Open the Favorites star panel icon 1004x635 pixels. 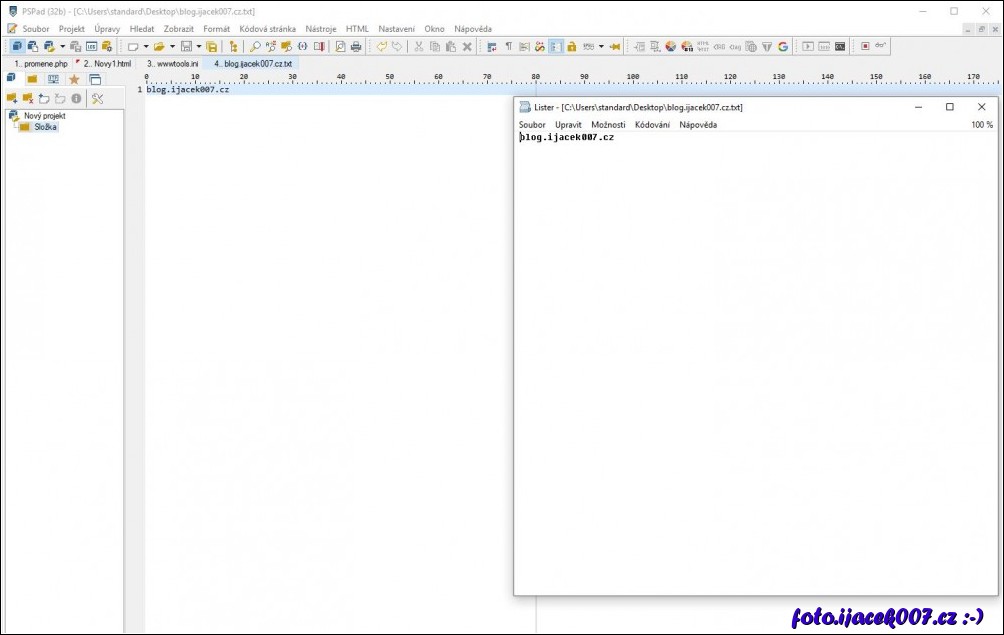click(74, 79)
